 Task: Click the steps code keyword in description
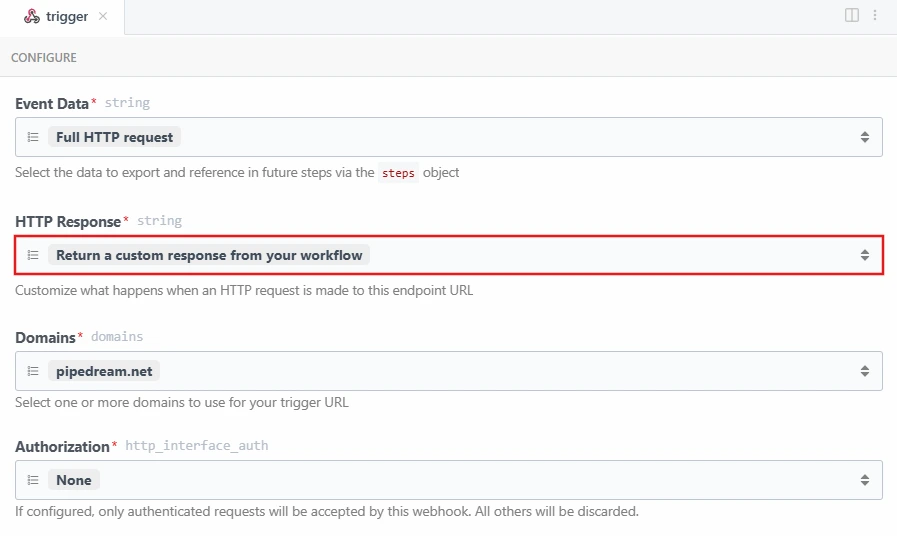coord(400,172)
